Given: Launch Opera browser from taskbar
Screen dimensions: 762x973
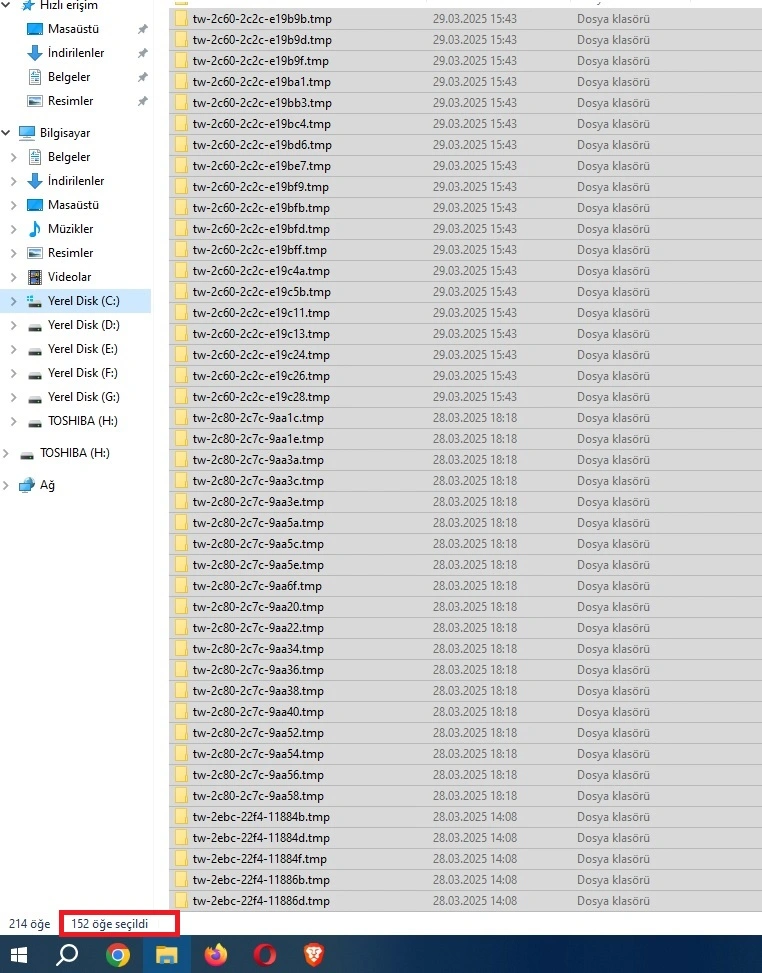Looking at the screenshot, I should (265, 954).
